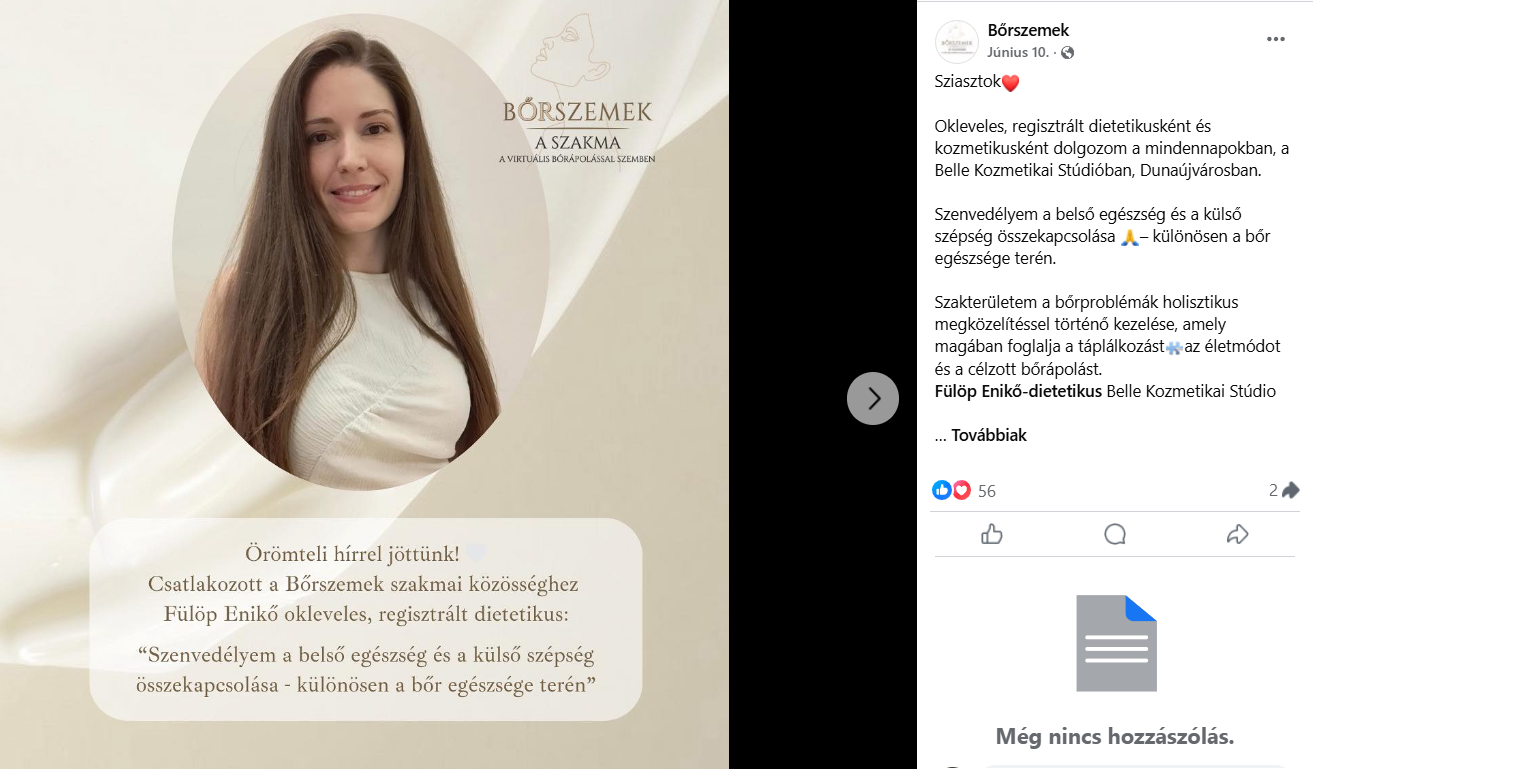
Task: Click the gray document placeholder icon
Action: click(1116, 643)
